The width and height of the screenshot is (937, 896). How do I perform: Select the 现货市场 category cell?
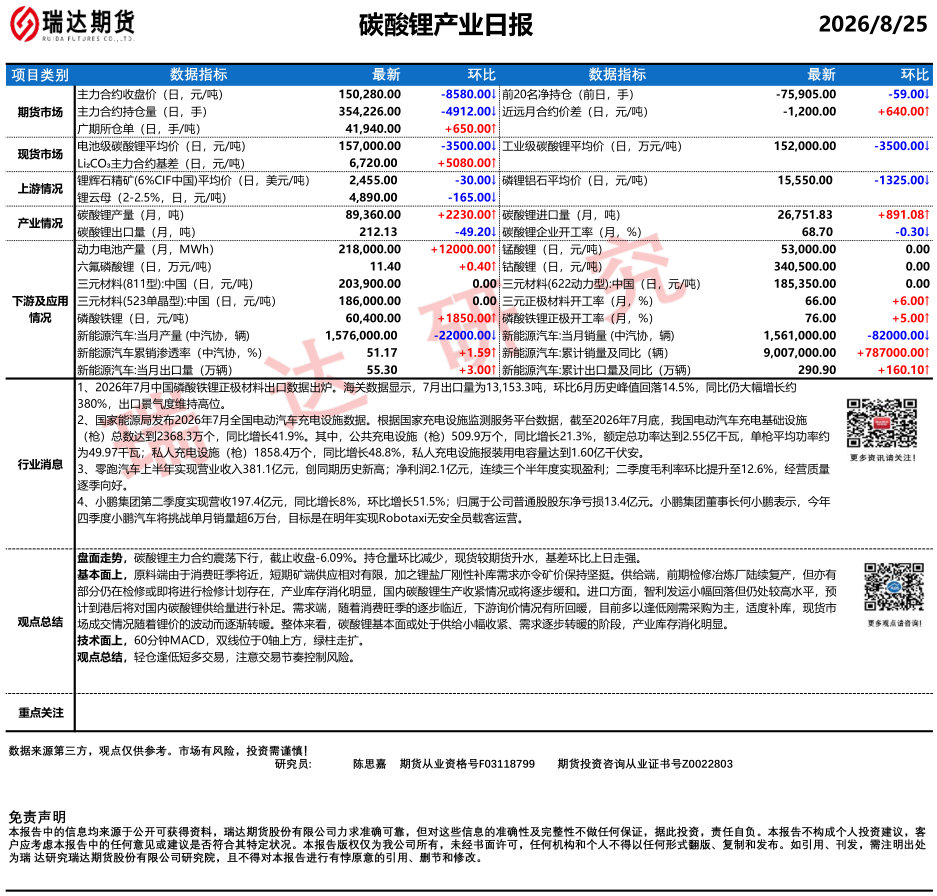pos(40,154)
